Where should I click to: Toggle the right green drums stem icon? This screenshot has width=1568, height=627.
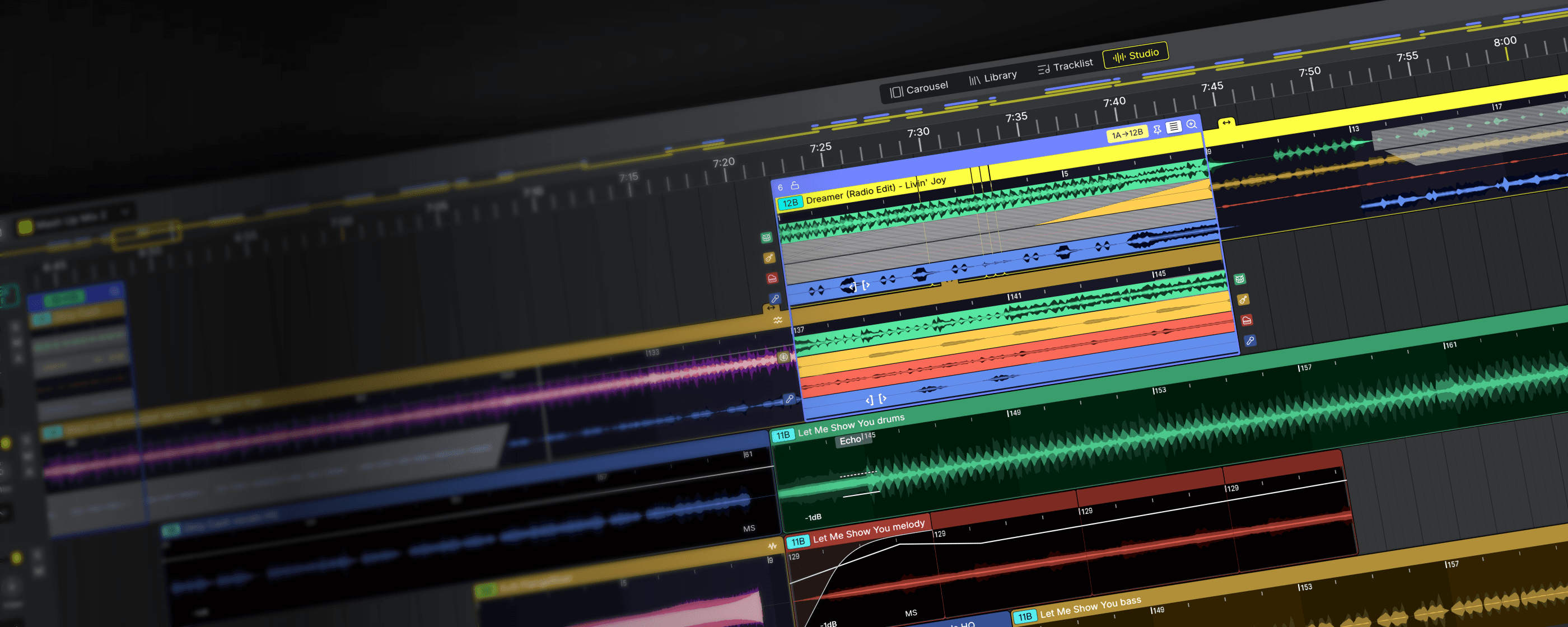point(1240,279)
